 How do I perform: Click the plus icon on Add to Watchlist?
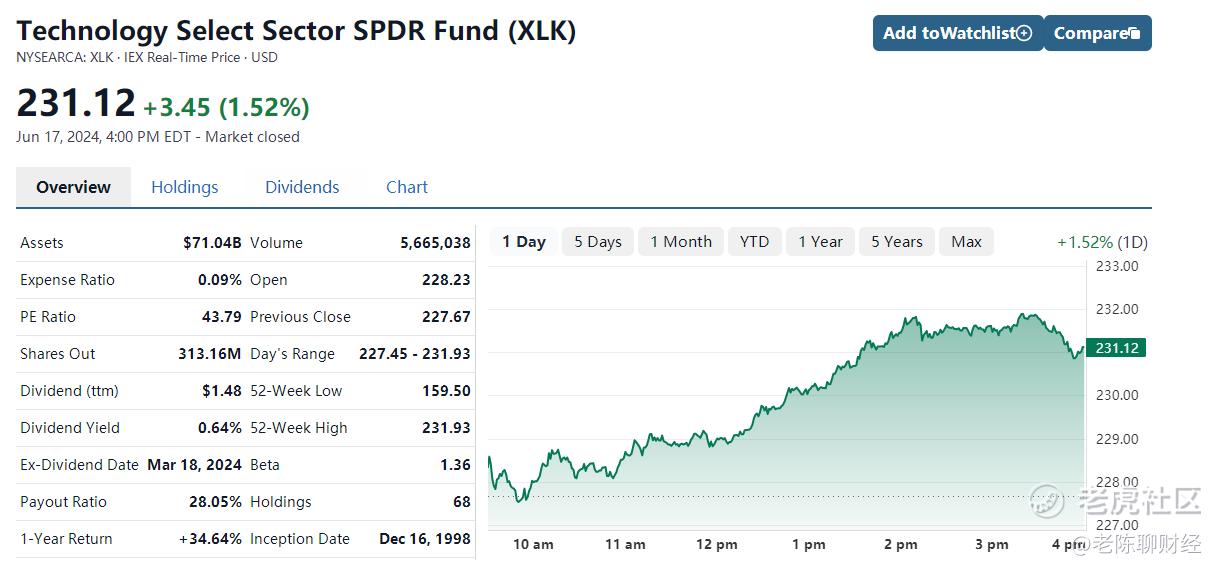click(x=1024, y=33)
